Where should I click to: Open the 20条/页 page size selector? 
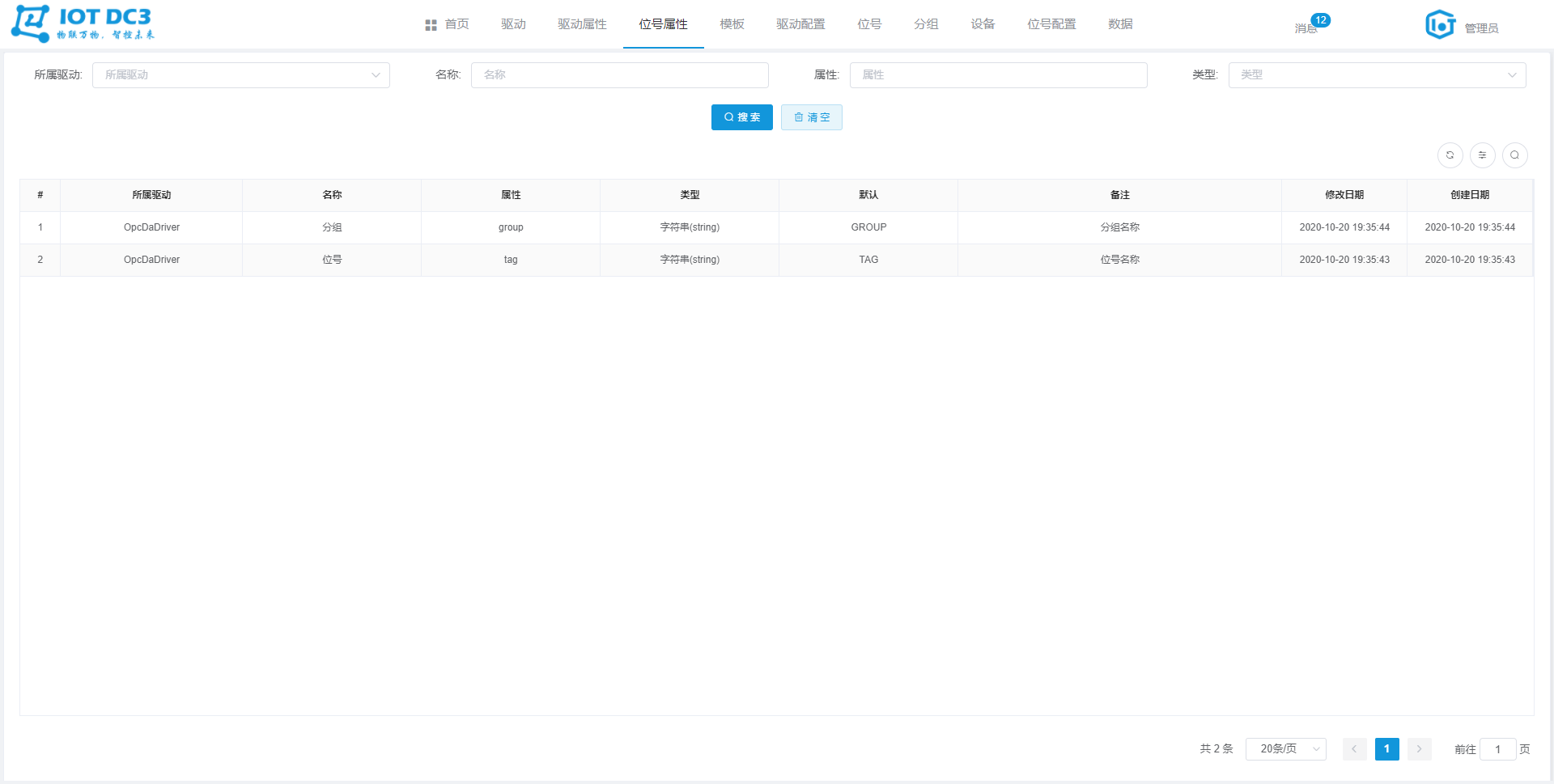tap(1285, 749)
